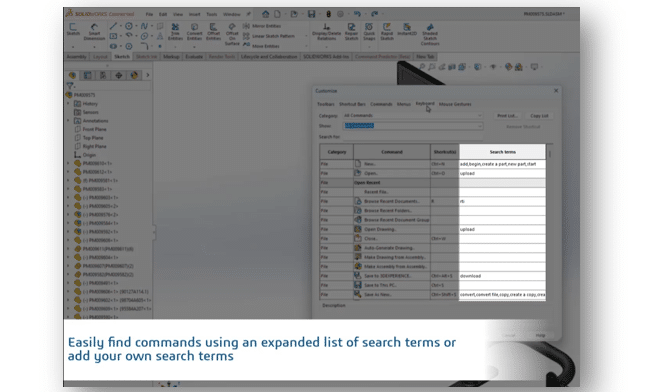
Task: Switch to Commands tab in Customize
Action: coord(381,104)
